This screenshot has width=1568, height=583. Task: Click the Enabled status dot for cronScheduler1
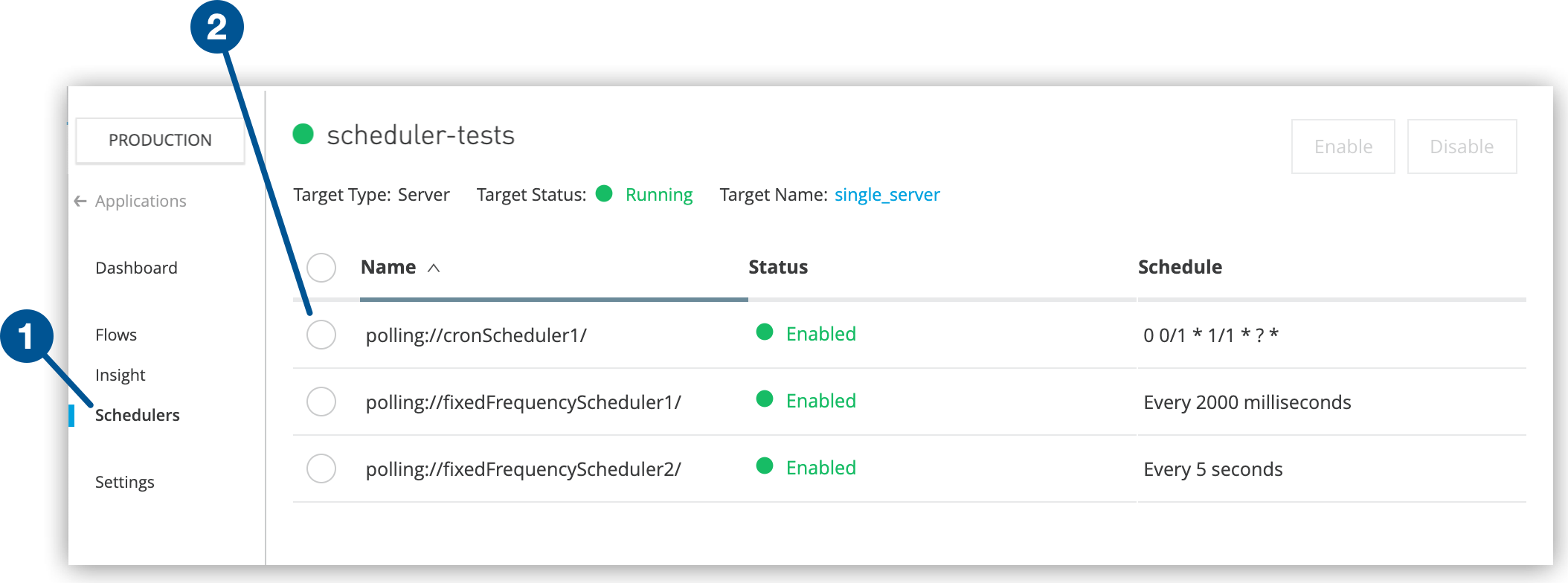764,332
